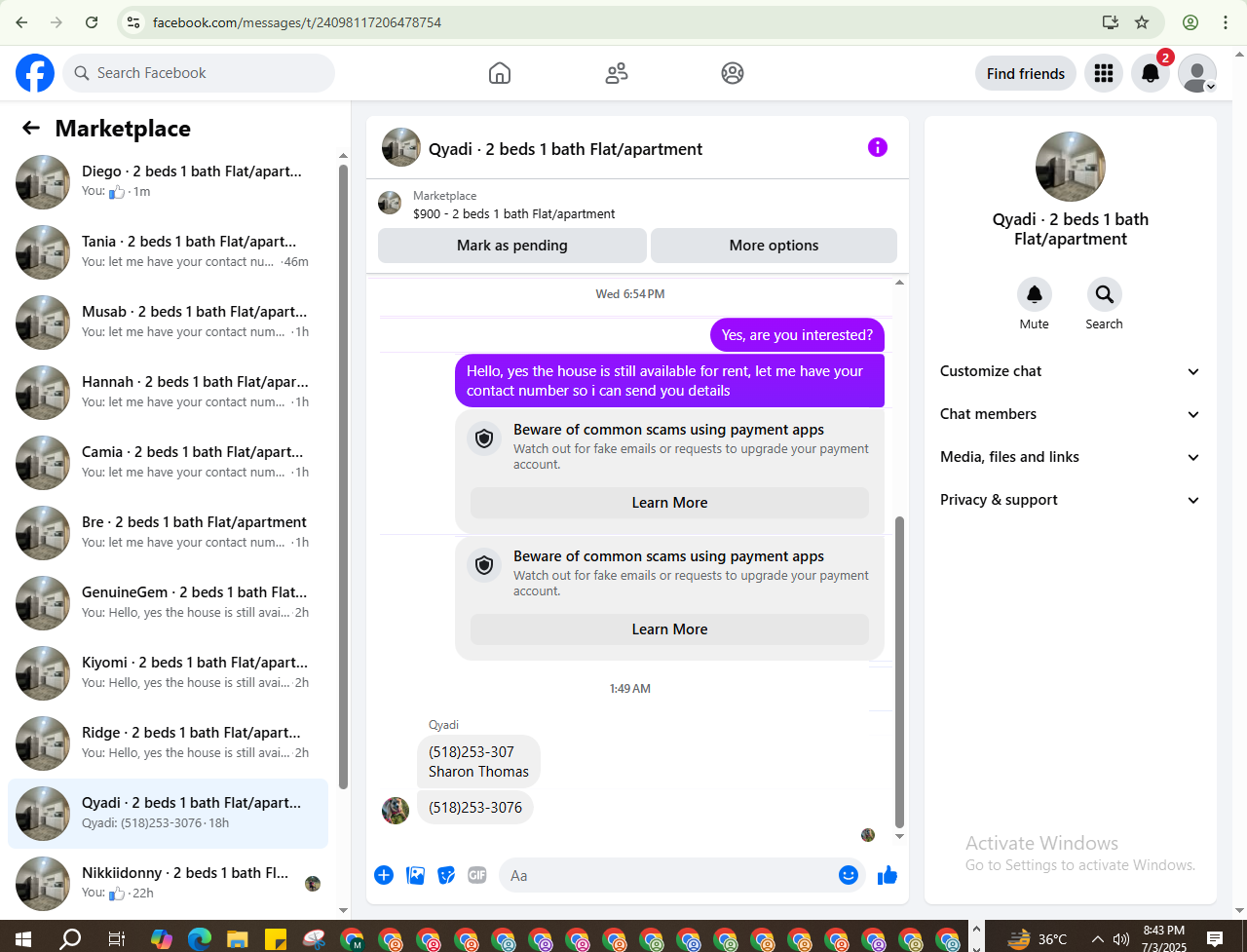Search within conversation magnifier icon

pos(1105,294)
